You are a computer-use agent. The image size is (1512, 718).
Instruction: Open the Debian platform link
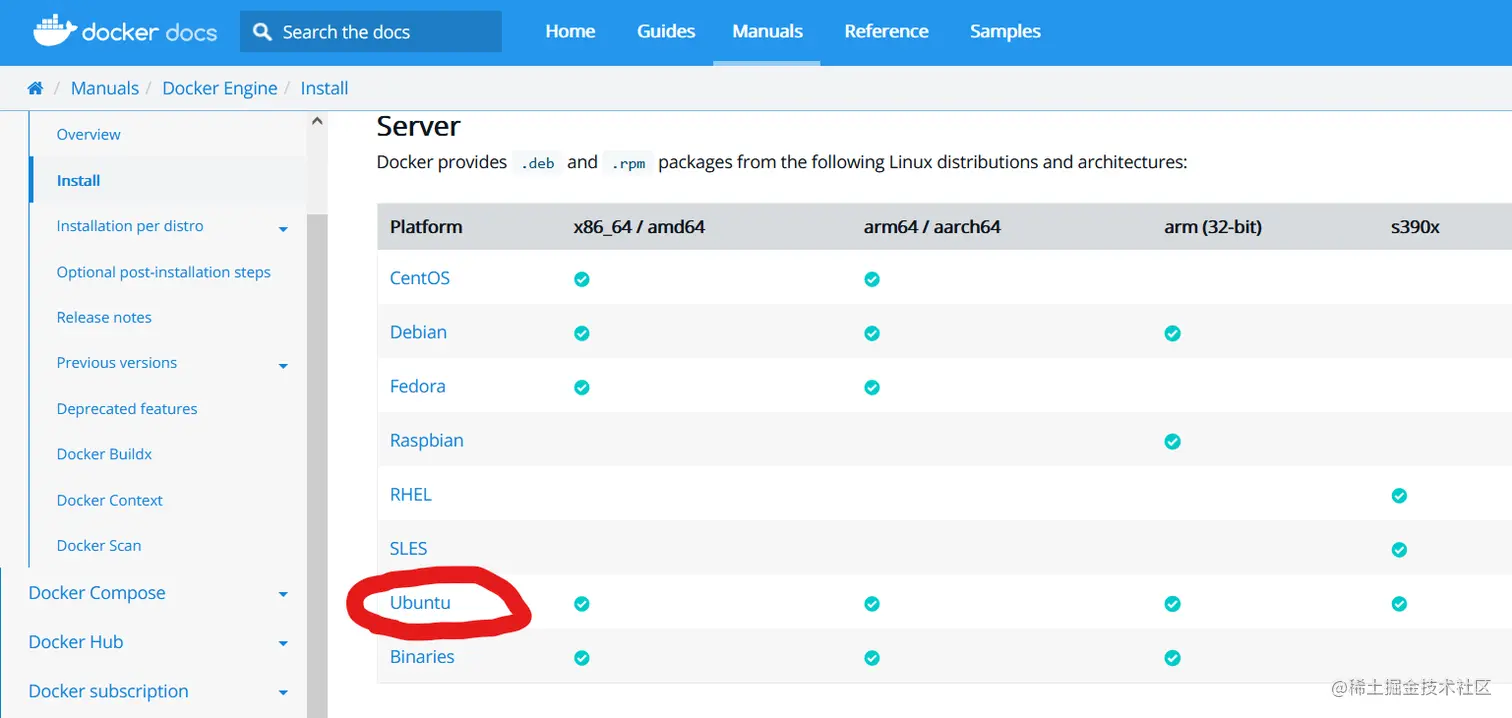click(418, 332)
